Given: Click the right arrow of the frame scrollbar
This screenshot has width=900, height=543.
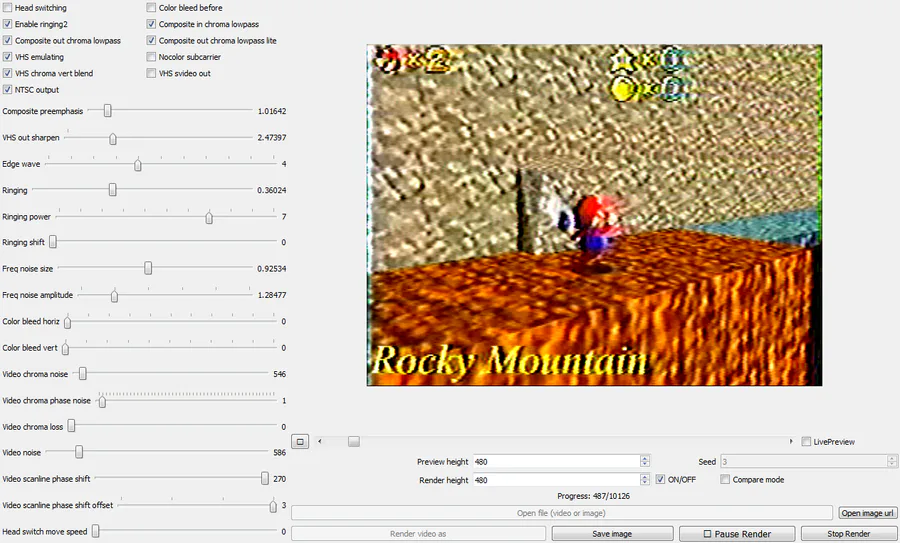Looking at the screenshot, I should point(791,441).
